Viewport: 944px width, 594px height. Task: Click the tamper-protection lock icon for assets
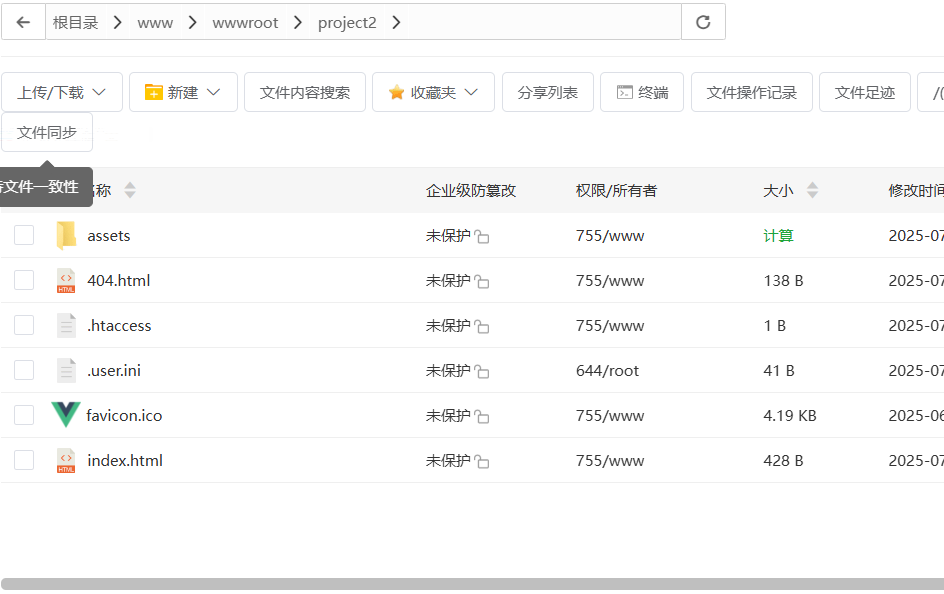(482, 237)
